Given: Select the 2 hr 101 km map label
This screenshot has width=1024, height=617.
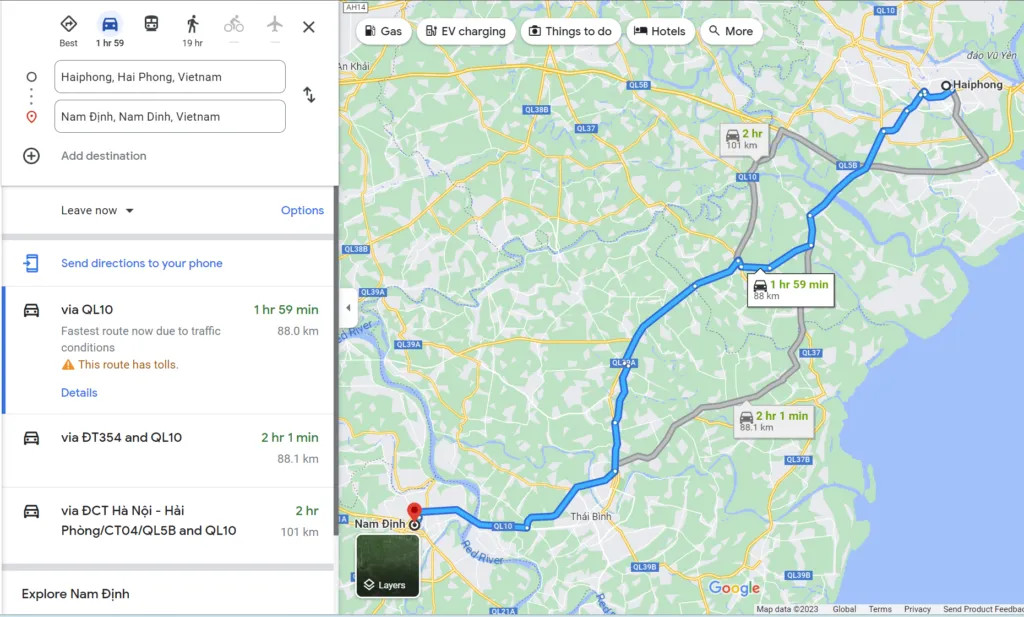Looking at the screenshot, I should point(744,138).
